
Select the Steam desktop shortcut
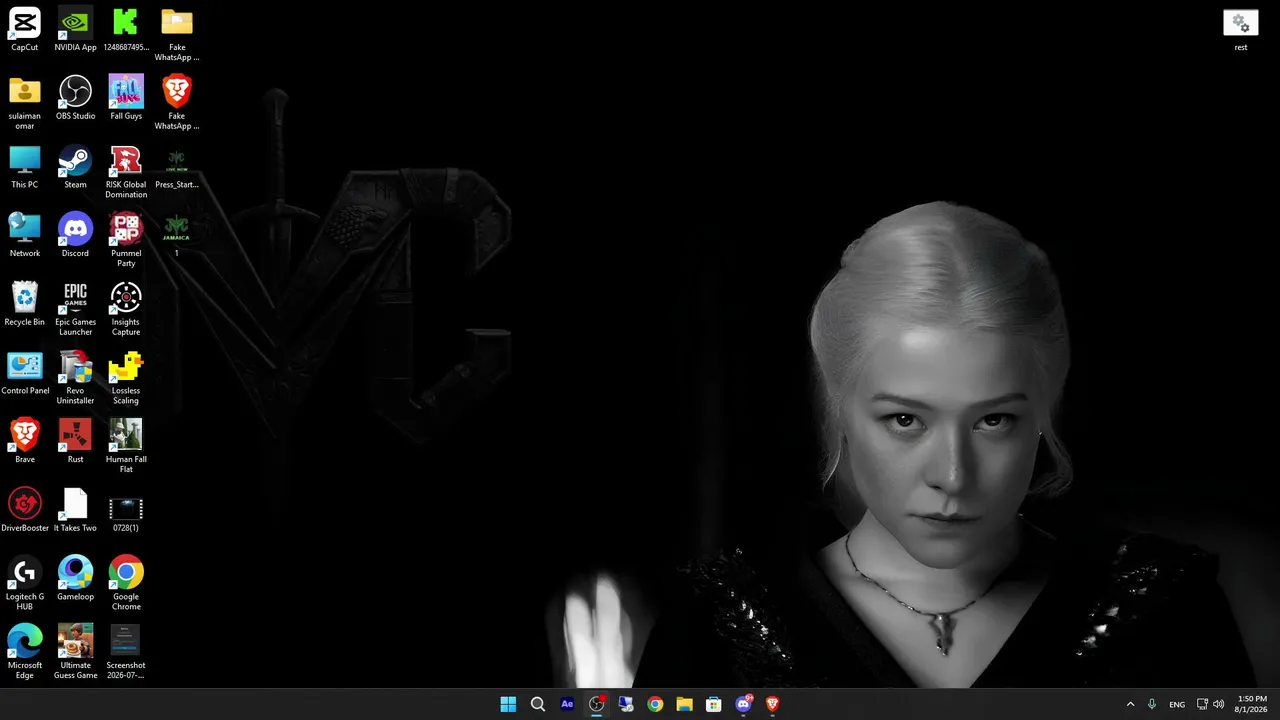[x=75, y=167]
